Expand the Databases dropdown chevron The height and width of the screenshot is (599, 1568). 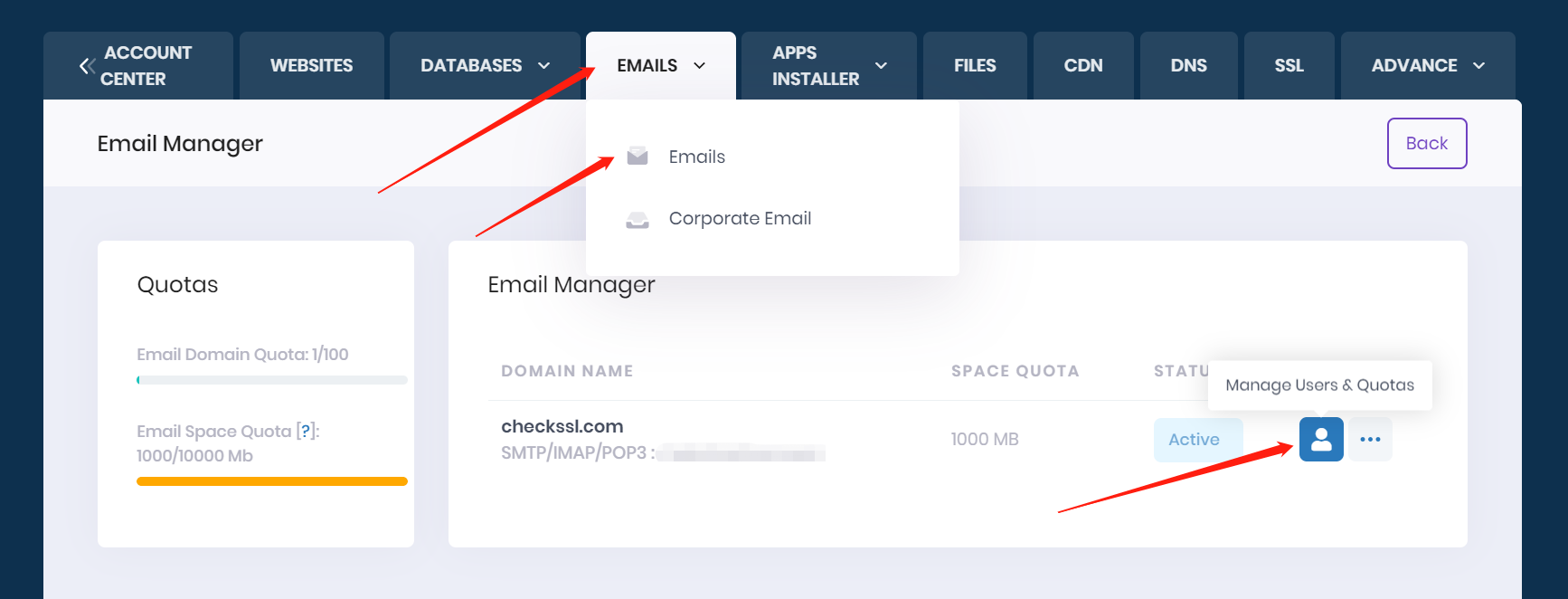coord(544,66)
